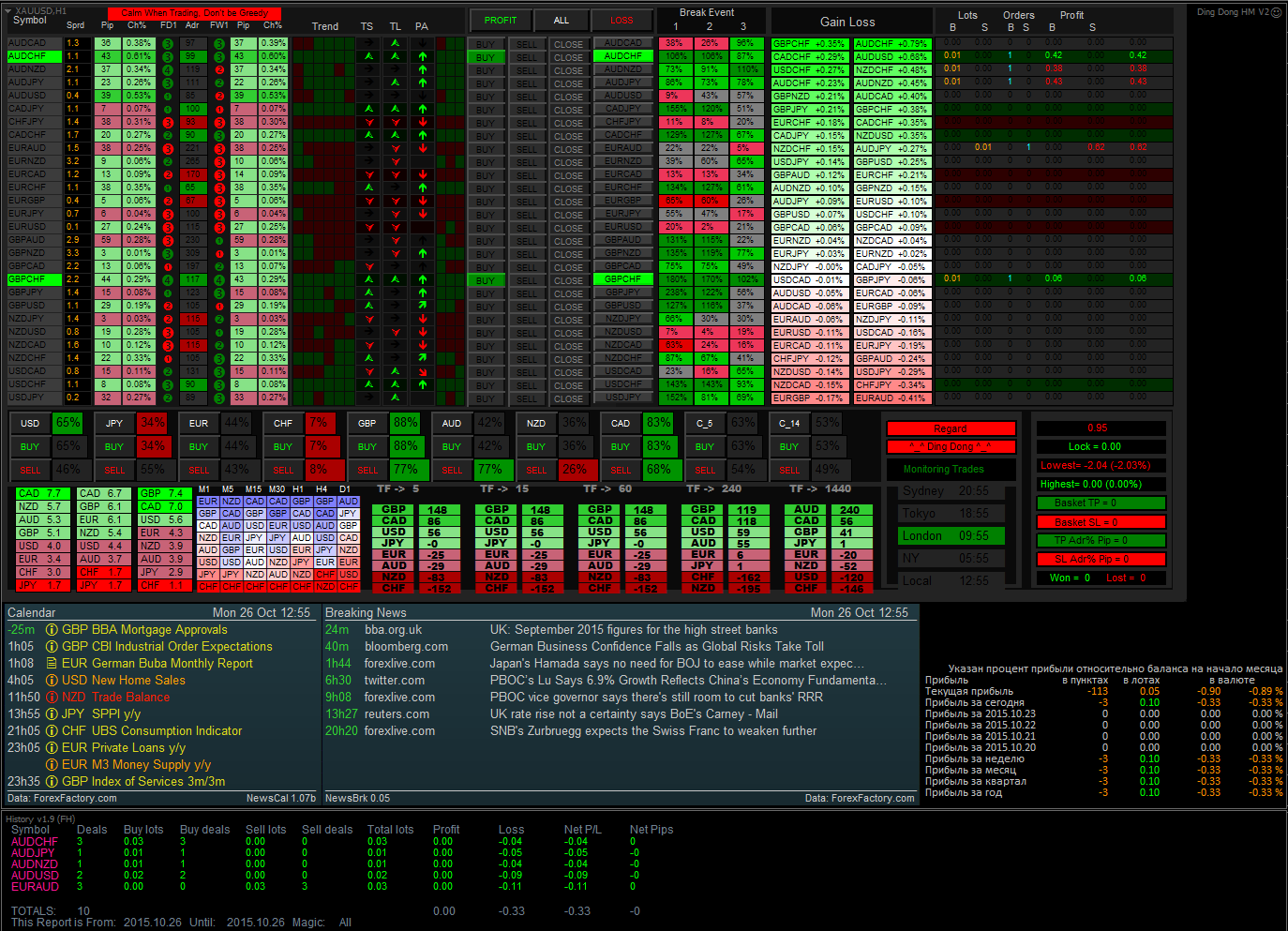This screenshot has width=1288, height=931.
Task: Collapse the XAUUSD,H1 indicator triangle
Action: 9,11
